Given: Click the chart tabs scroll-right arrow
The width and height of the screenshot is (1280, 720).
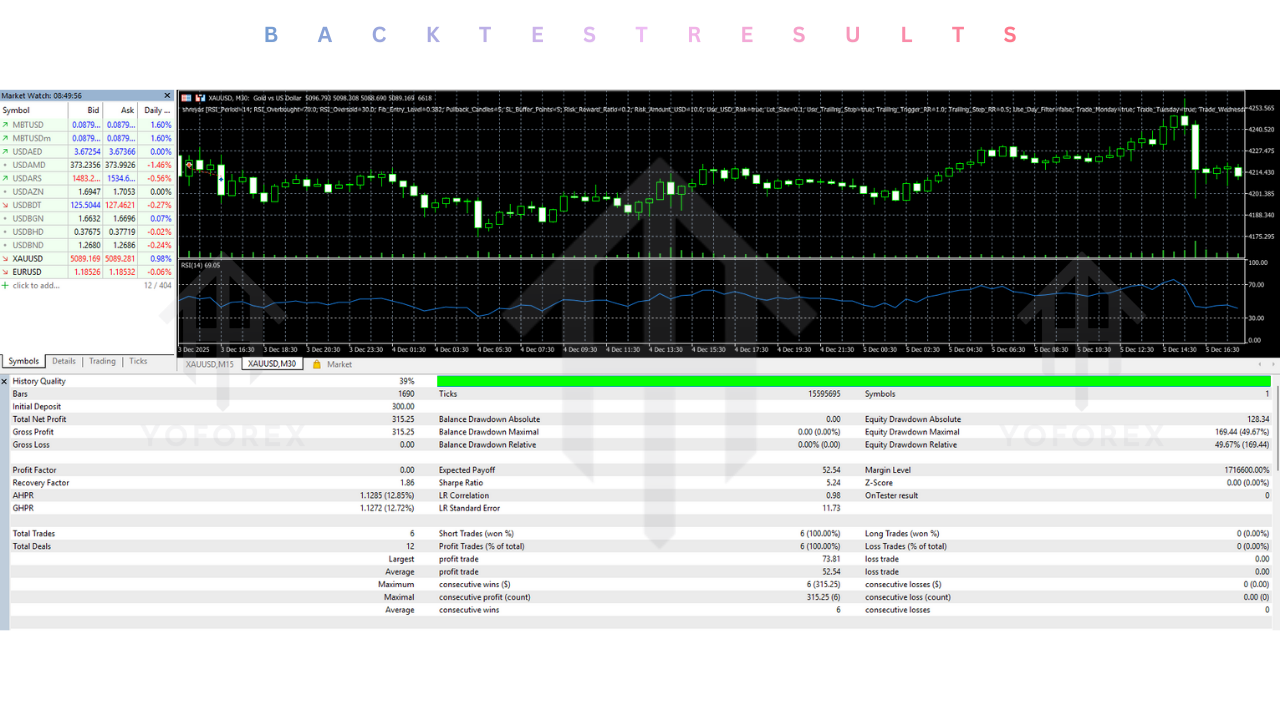Looking at the screenshot, I should pyautogui.click(x=1272, y=364).
